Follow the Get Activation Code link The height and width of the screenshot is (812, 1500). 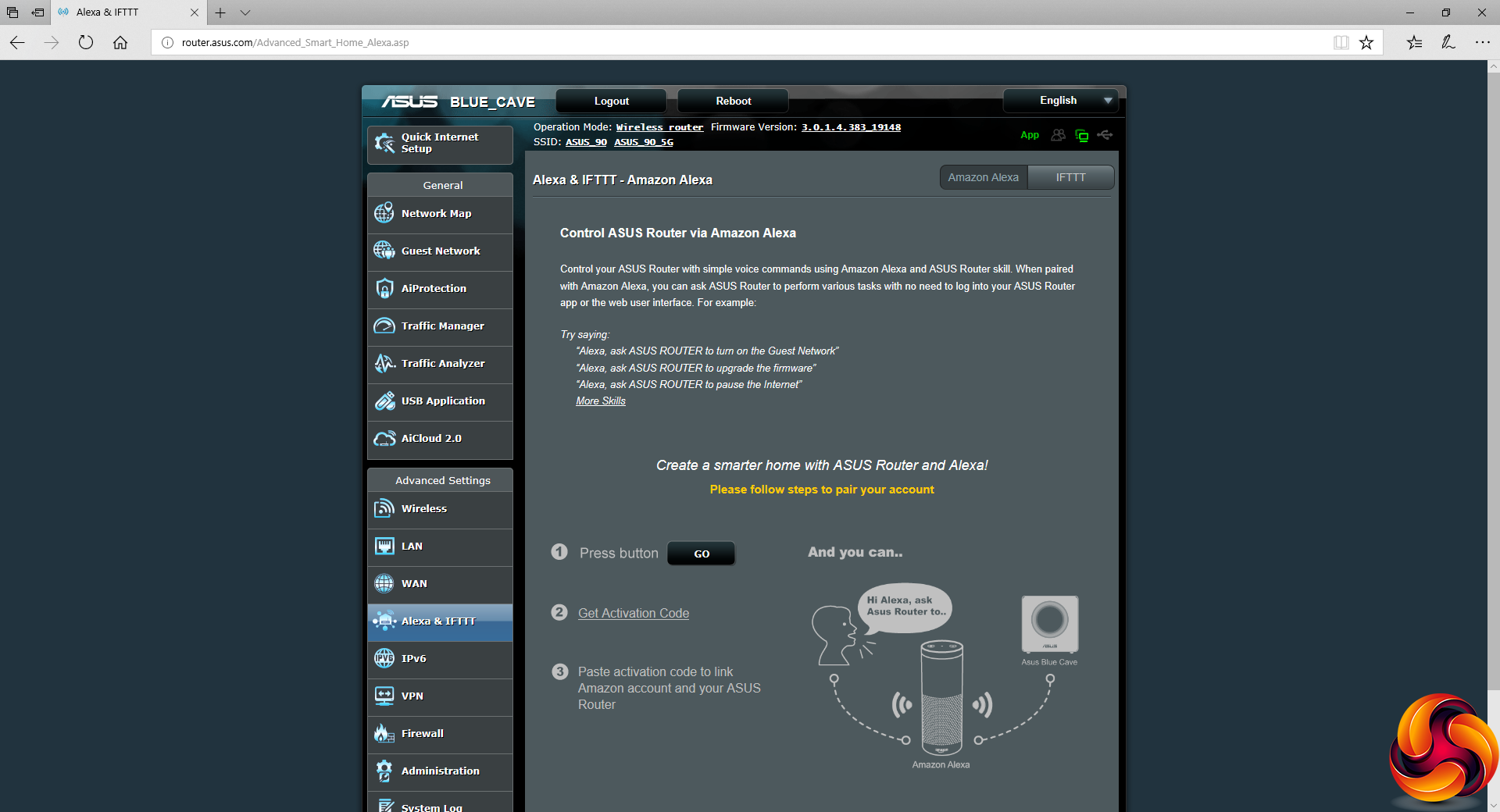tap(634, 614)
